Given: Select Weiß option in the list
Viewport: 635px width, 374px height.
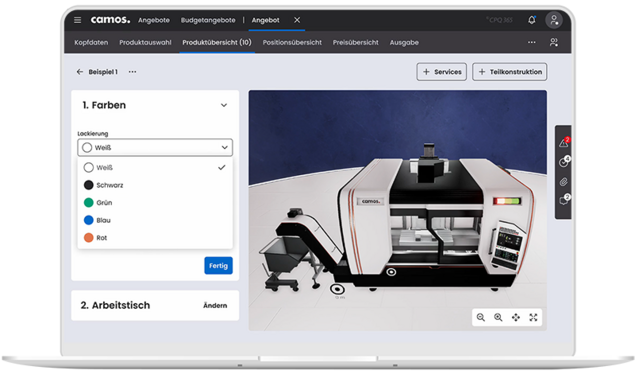Looking at the screenshot, I should (x=155, y=167).
